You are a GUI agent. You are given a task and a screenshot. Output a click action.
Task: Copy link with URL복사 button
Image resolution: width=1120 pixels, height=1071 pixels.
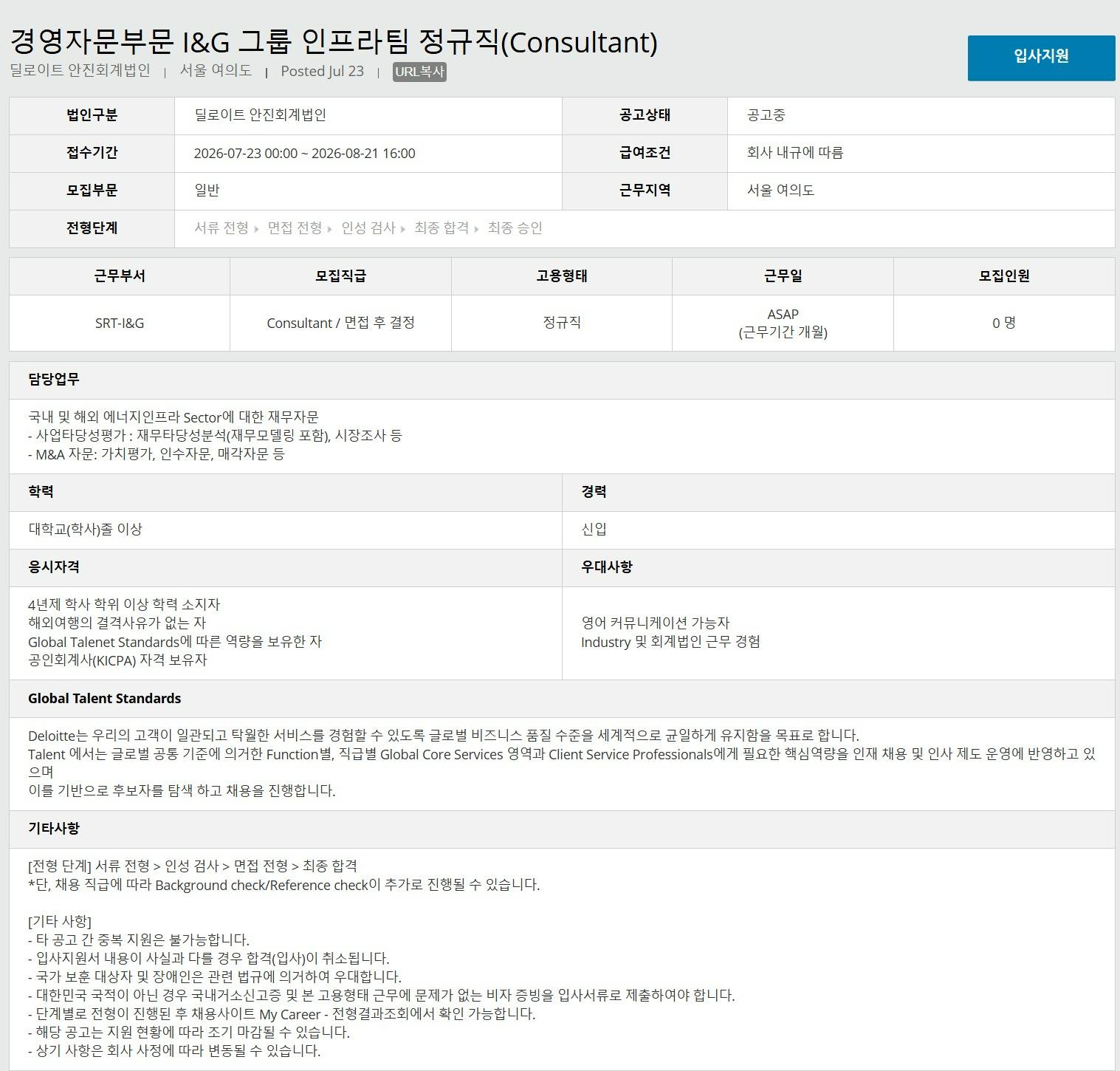(419, 72)
